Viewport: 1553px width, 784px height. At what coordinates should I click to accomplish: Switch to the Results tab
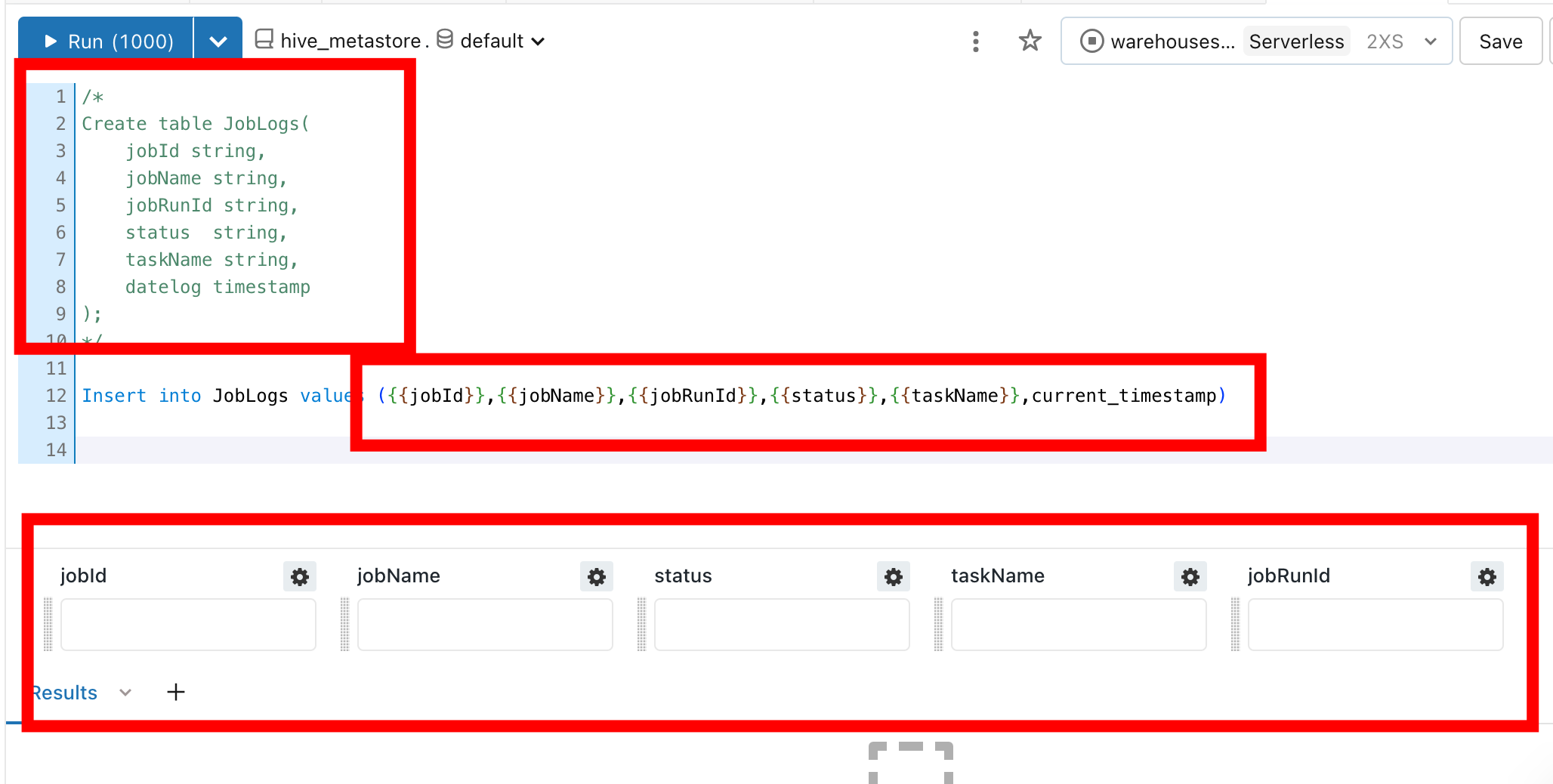[65, 693]
